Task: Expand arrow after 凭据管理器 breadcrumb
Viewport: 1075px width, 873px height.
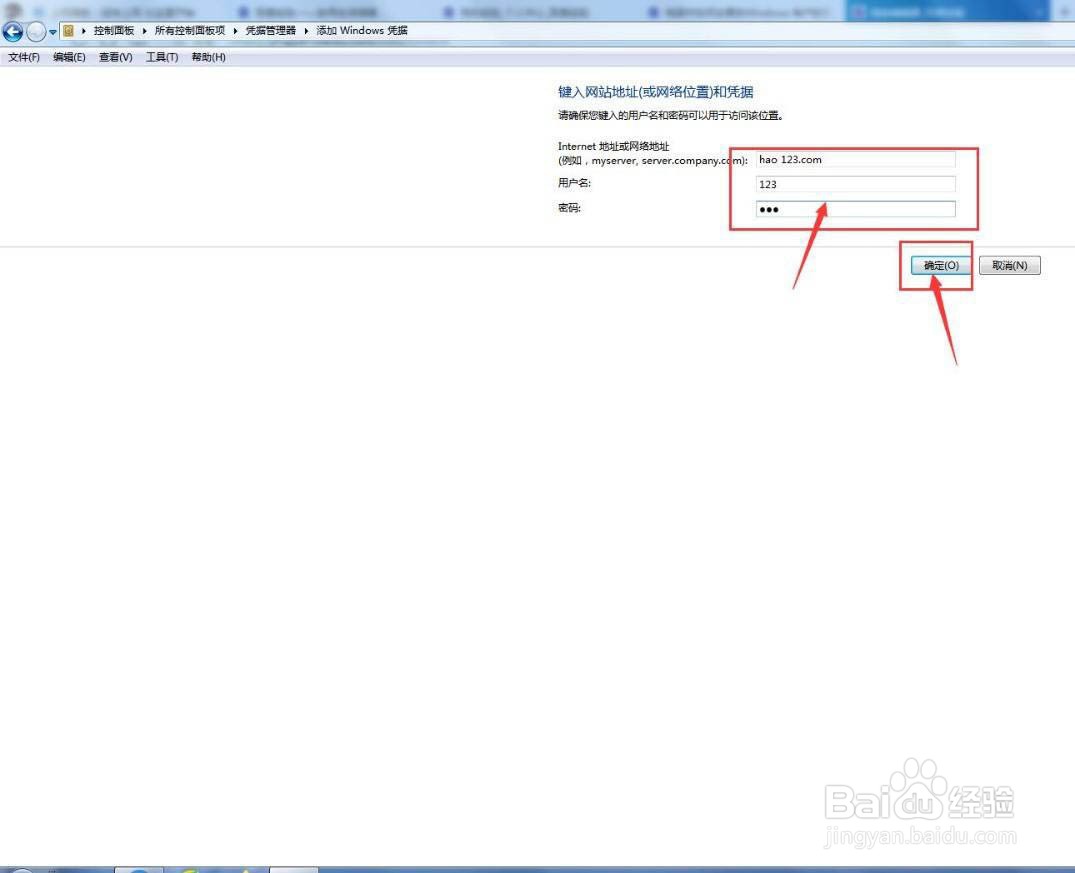Action: (306, 31)
